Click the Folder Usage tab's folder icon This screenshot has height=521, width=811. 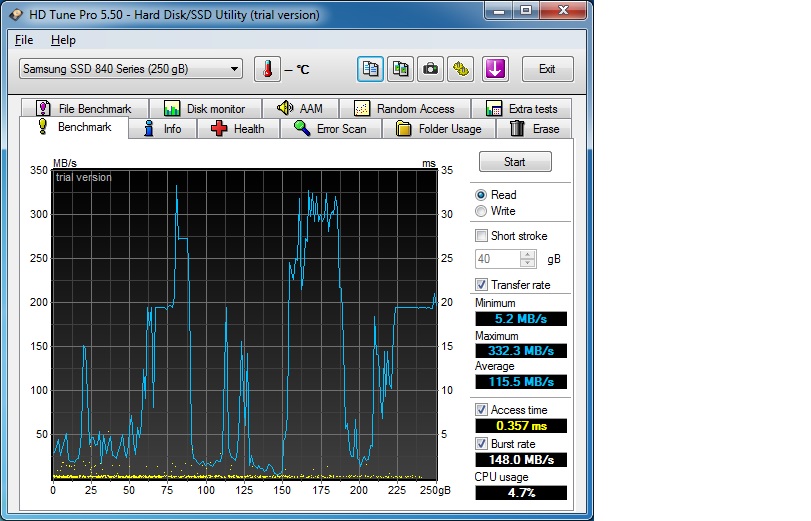pyautogui.click(x=403, y=128)
